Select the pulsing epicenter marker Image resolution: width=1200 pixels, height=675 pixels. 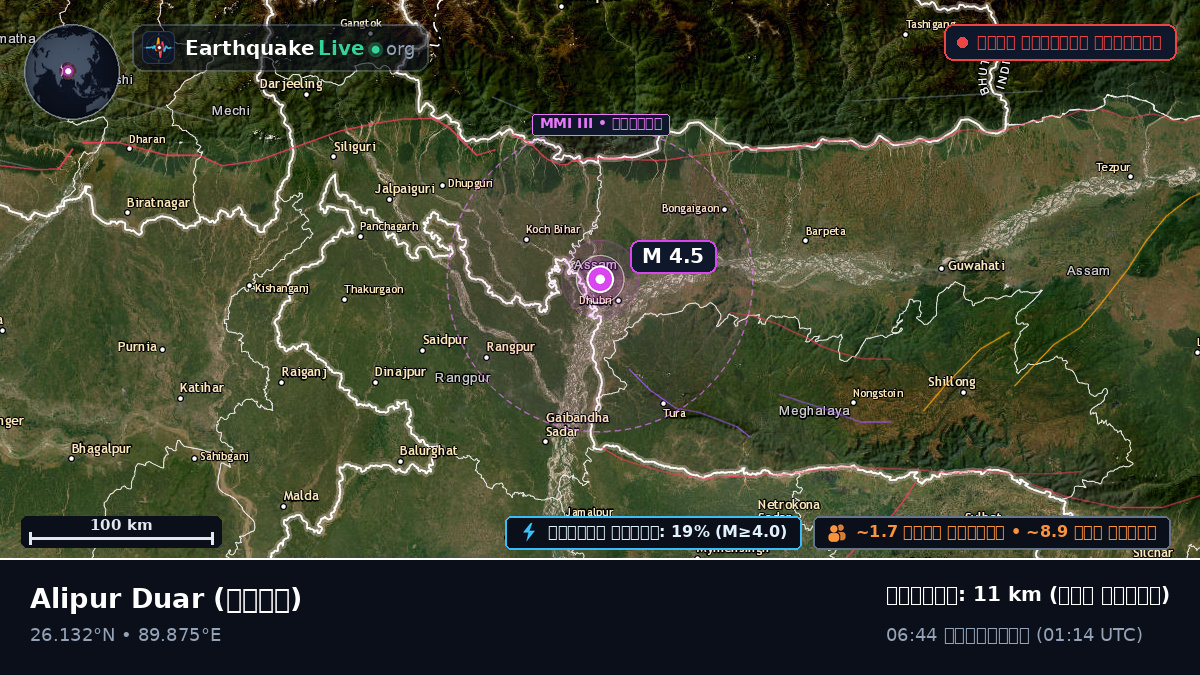tap(600, 279)
